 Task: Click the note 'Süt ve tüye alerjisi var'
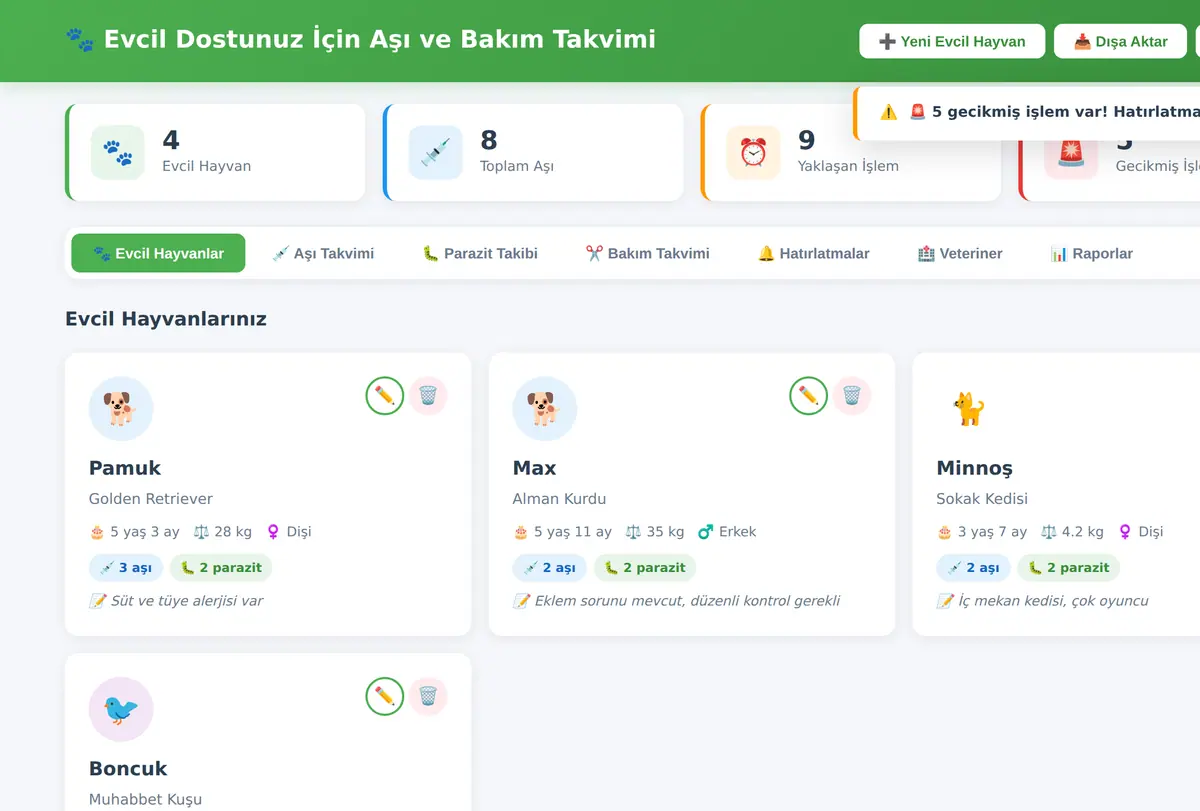point(176,601)
